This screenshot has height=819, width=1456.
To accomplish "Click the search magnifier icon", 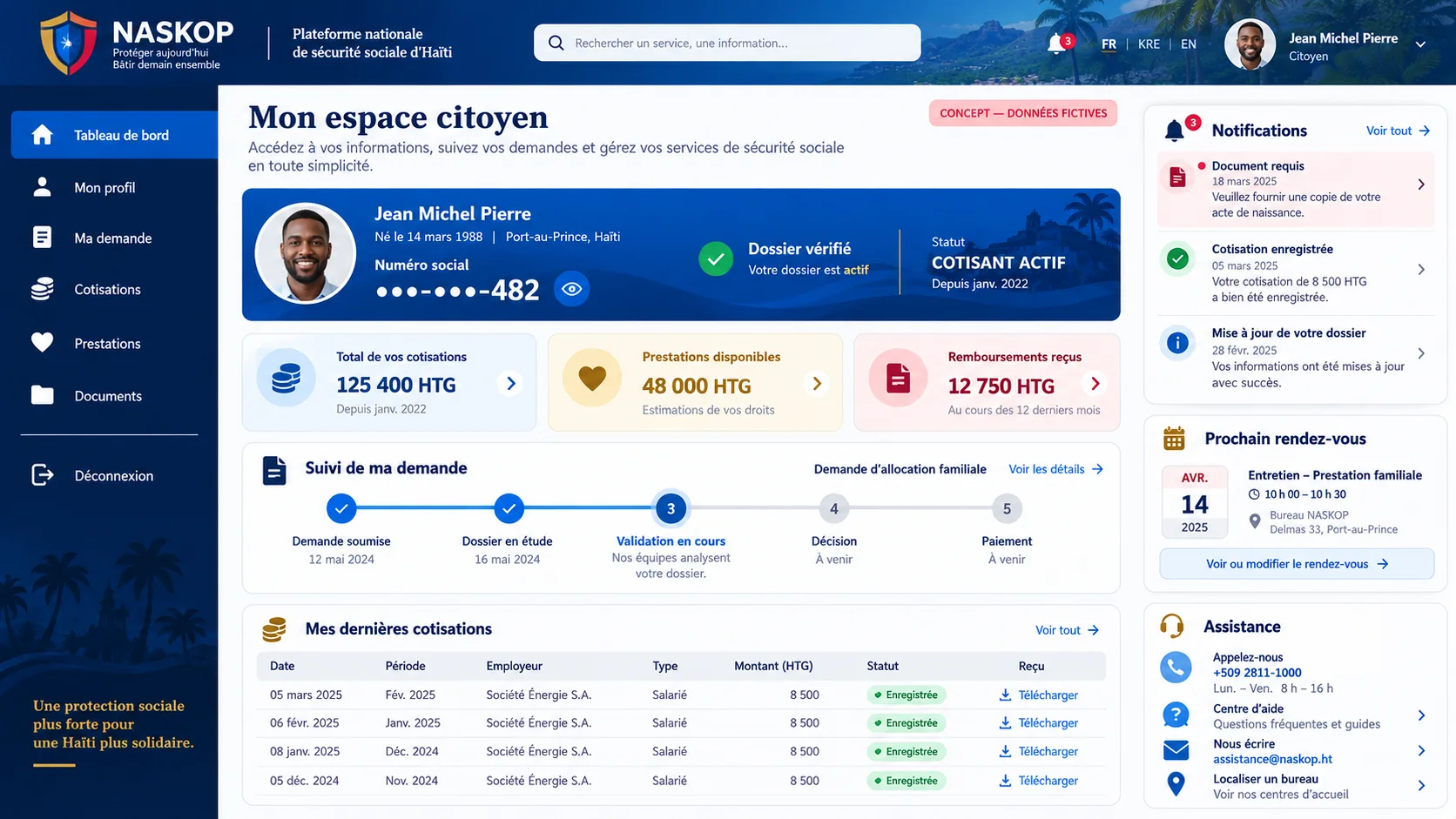I will click(x=556, y=43).
